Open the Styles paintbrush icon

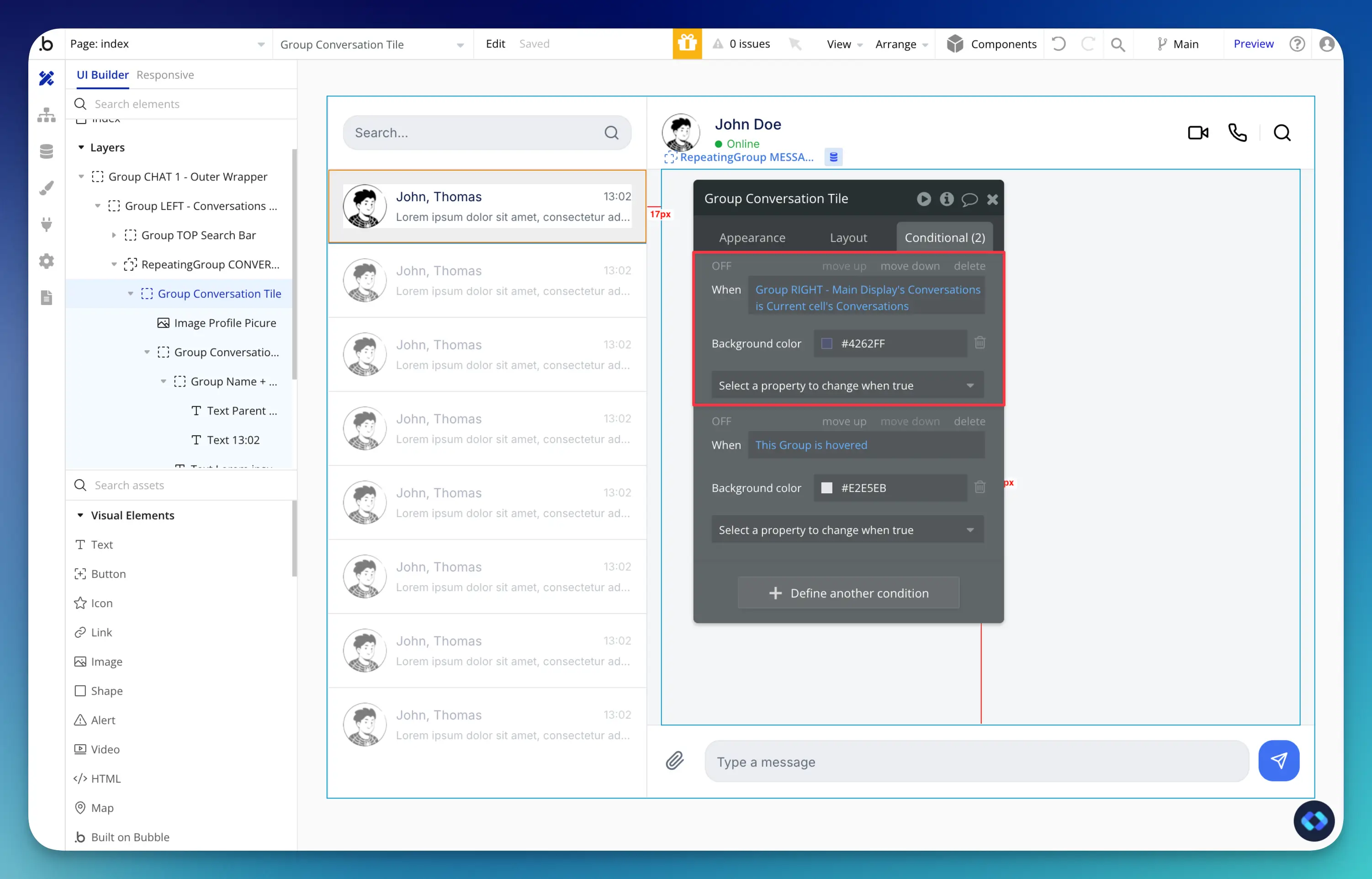click(x=46, y=188)
